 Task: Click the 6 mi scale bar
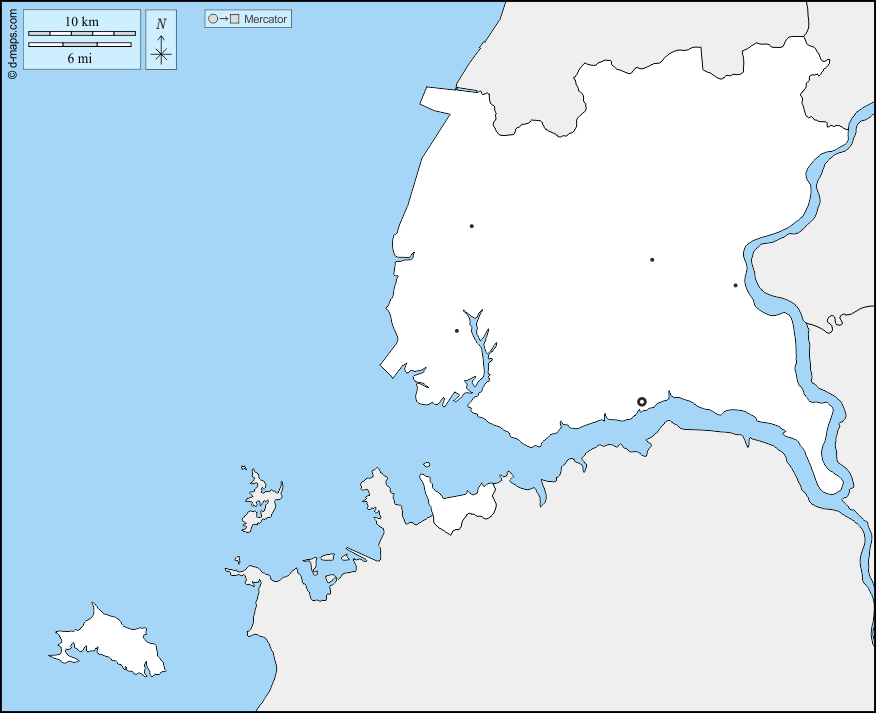coord(79,45)
